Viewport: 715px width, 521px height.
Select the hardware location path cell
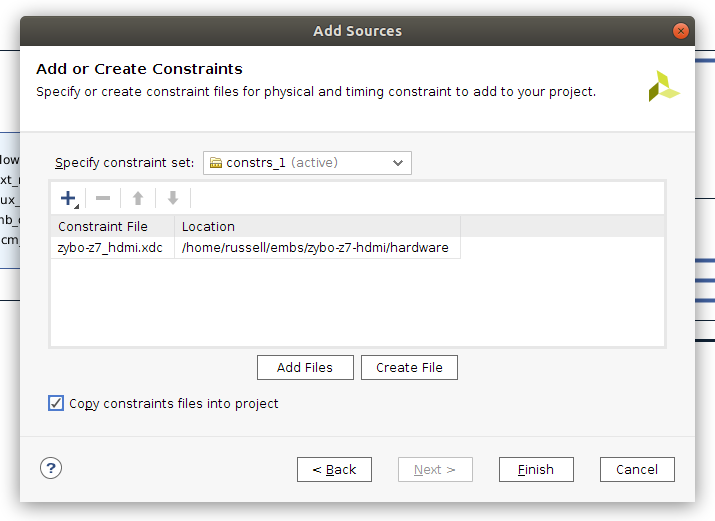[315, 248]
